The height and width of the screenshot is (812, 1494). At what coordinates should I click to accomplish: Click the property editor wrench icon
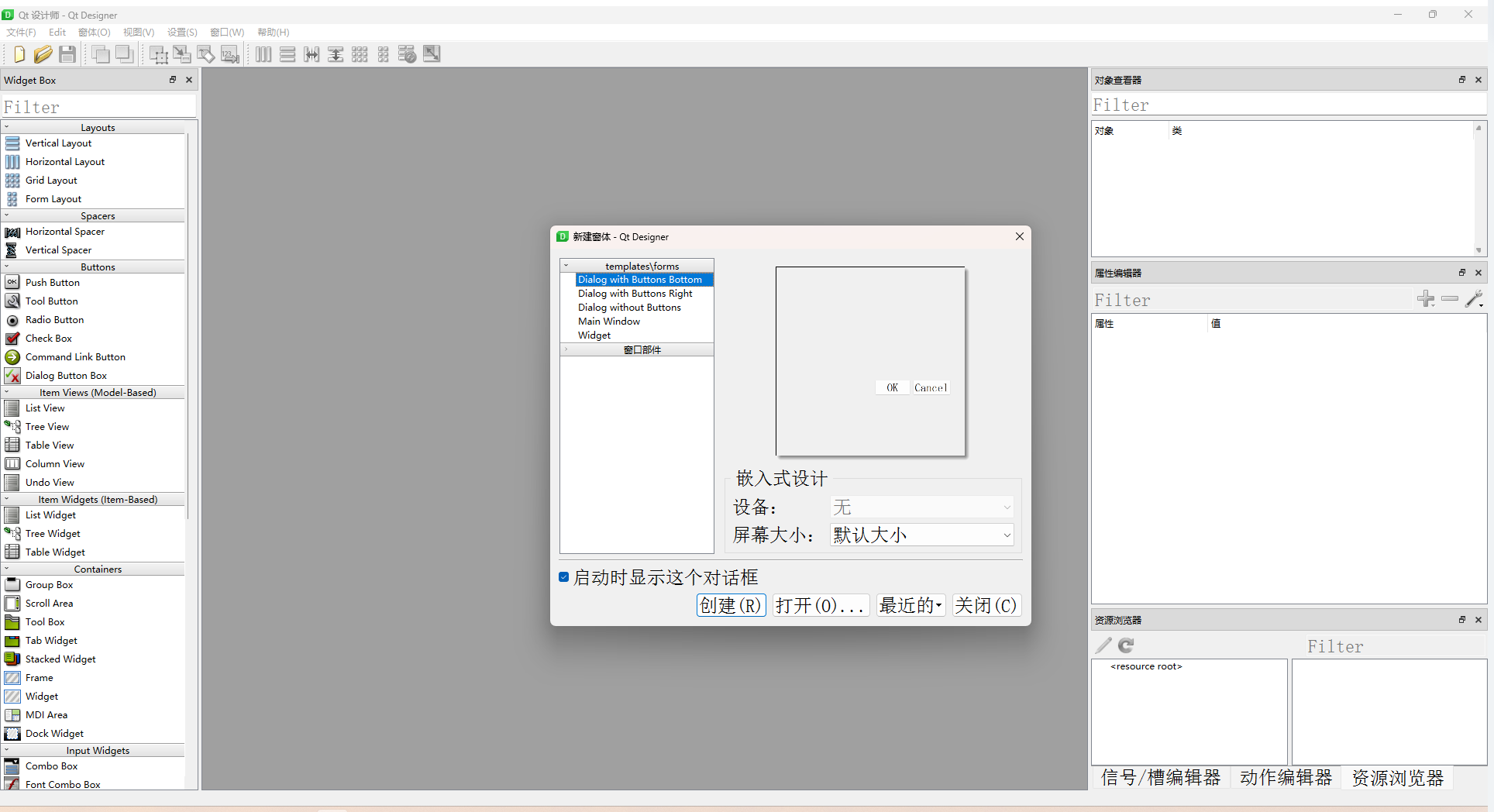1474,299
